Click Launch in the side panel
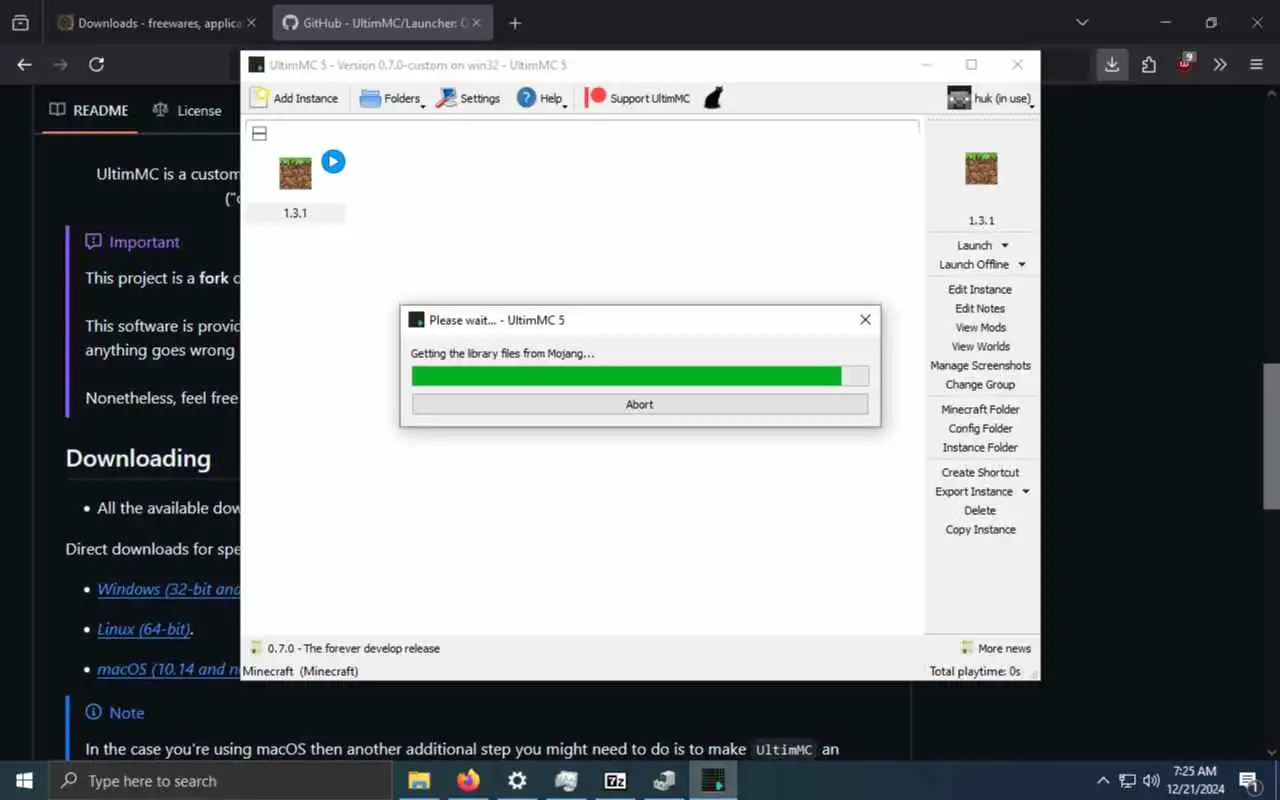 tap(974, 245)
